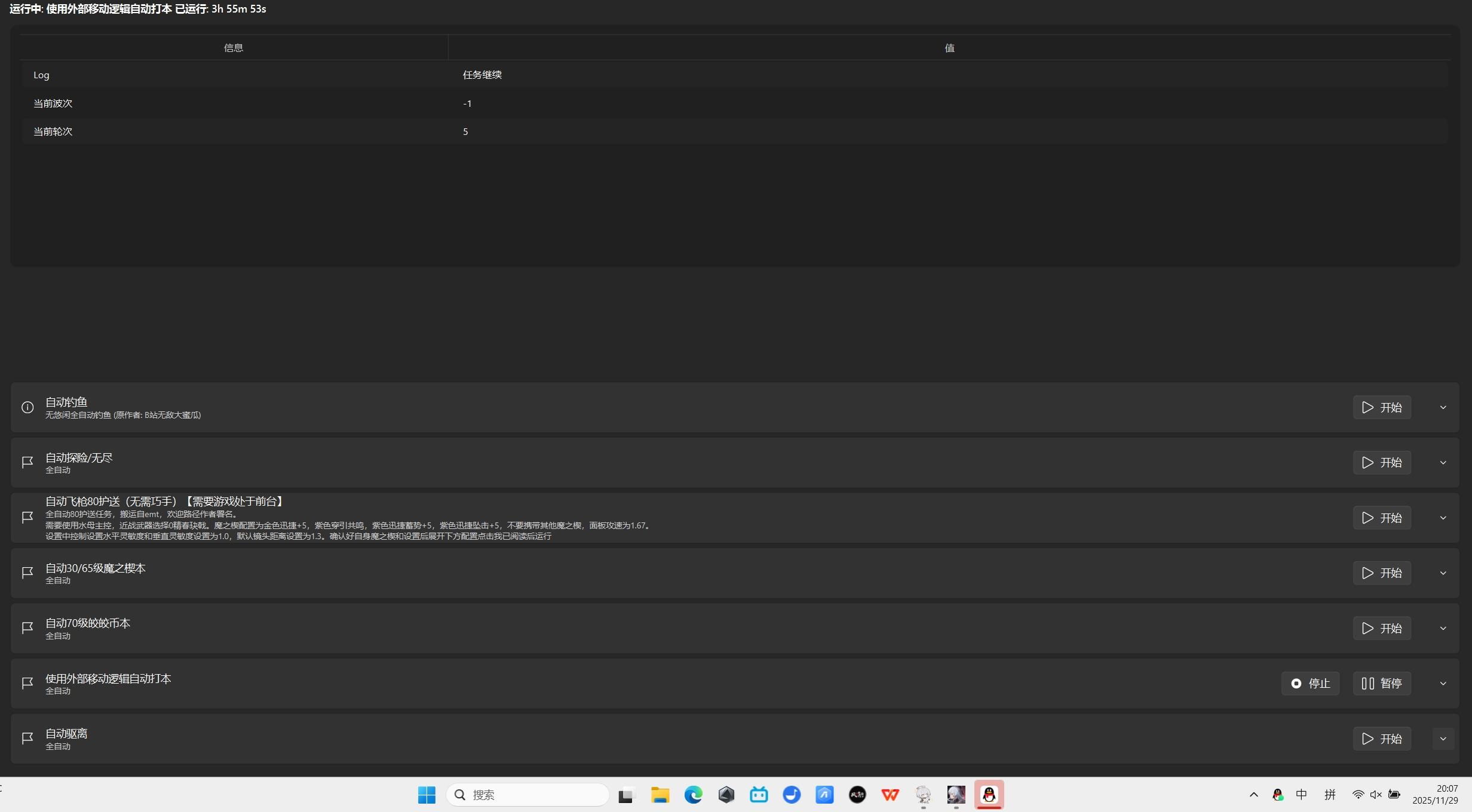Click the taskbar search box

528,795
